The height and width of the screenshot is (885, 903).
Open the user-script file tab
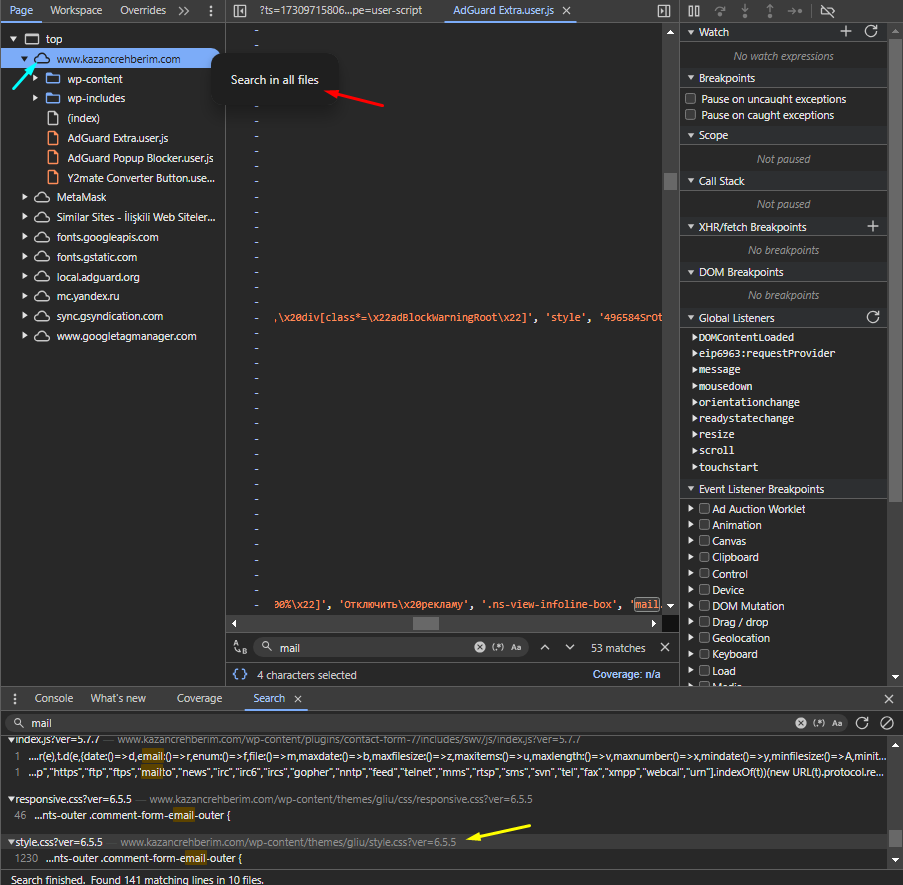click(x=340, y=10)
